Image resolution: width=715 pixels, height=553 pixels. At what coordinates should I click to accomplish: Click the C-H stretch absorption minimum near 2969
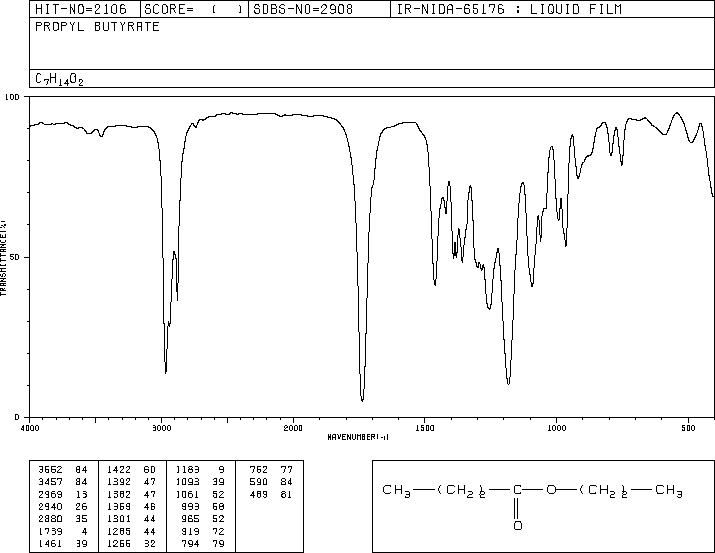(166, 372)
